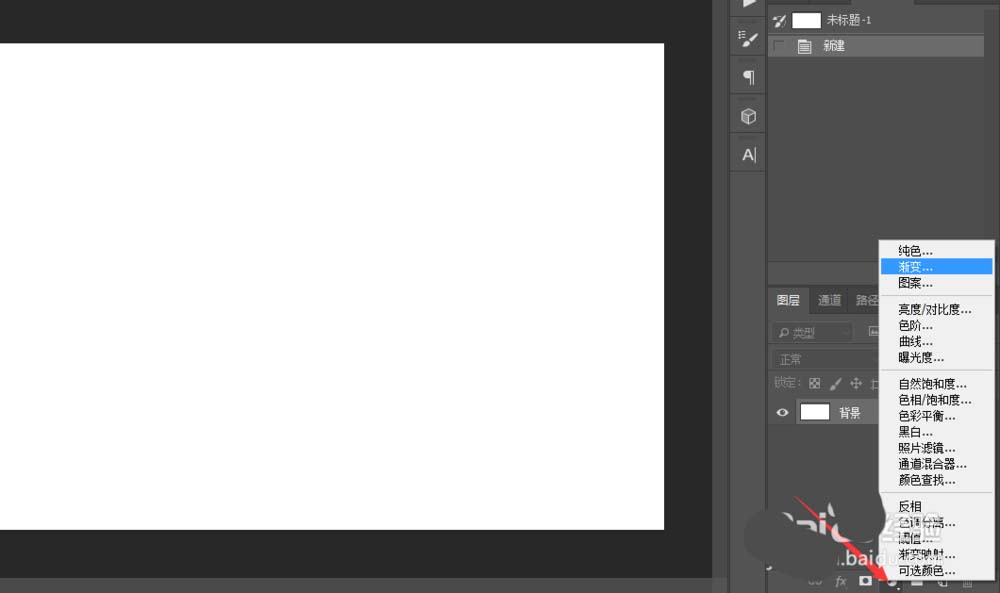Select the 背景 layer name
The image size is (1000, 593).
[849, 413]
